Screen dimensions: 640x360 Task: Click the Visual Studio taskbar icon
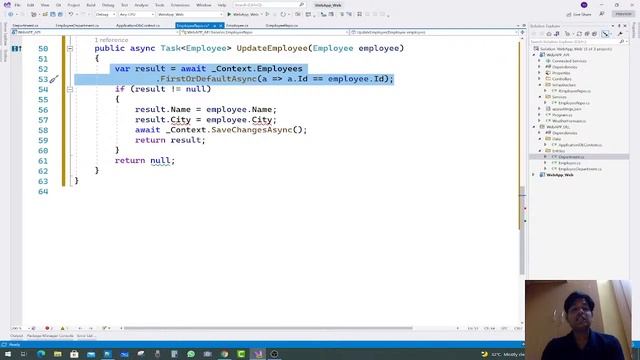pyautogui.click(x=258, y=354)
